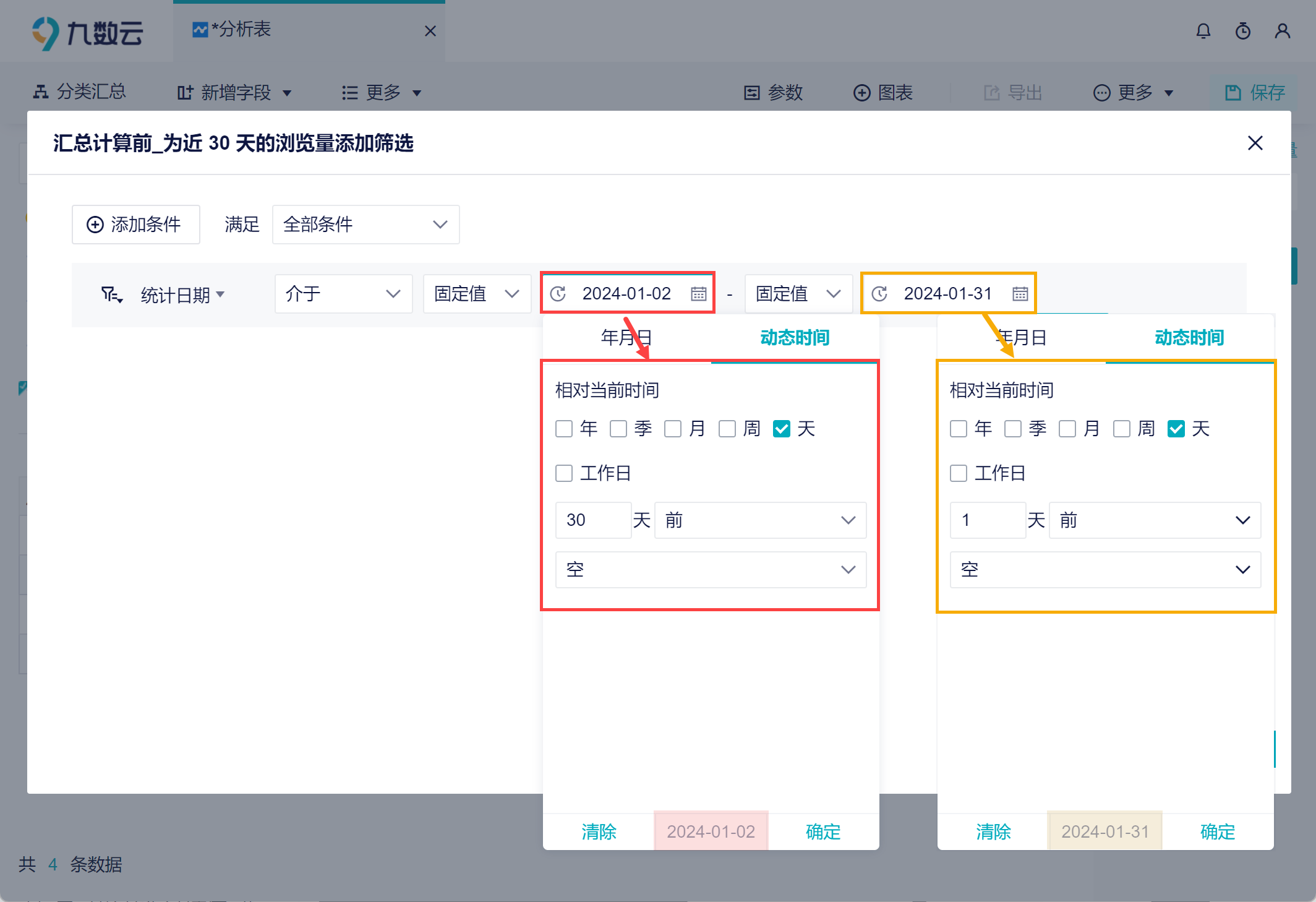Open the 全部条件 dropdown
Viewport: 1316px width, 902px height.
click(365, 224)
